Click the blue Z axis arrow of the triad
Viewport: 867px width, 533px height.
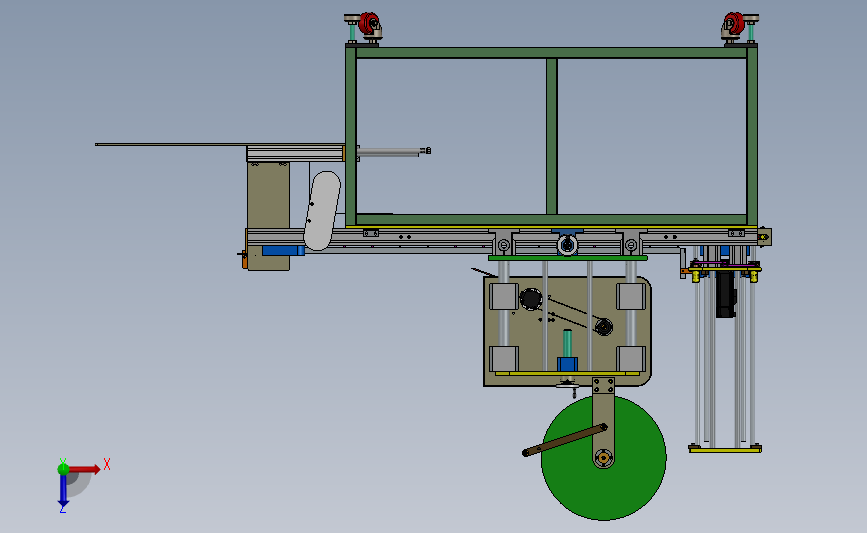tap(63, 490)
